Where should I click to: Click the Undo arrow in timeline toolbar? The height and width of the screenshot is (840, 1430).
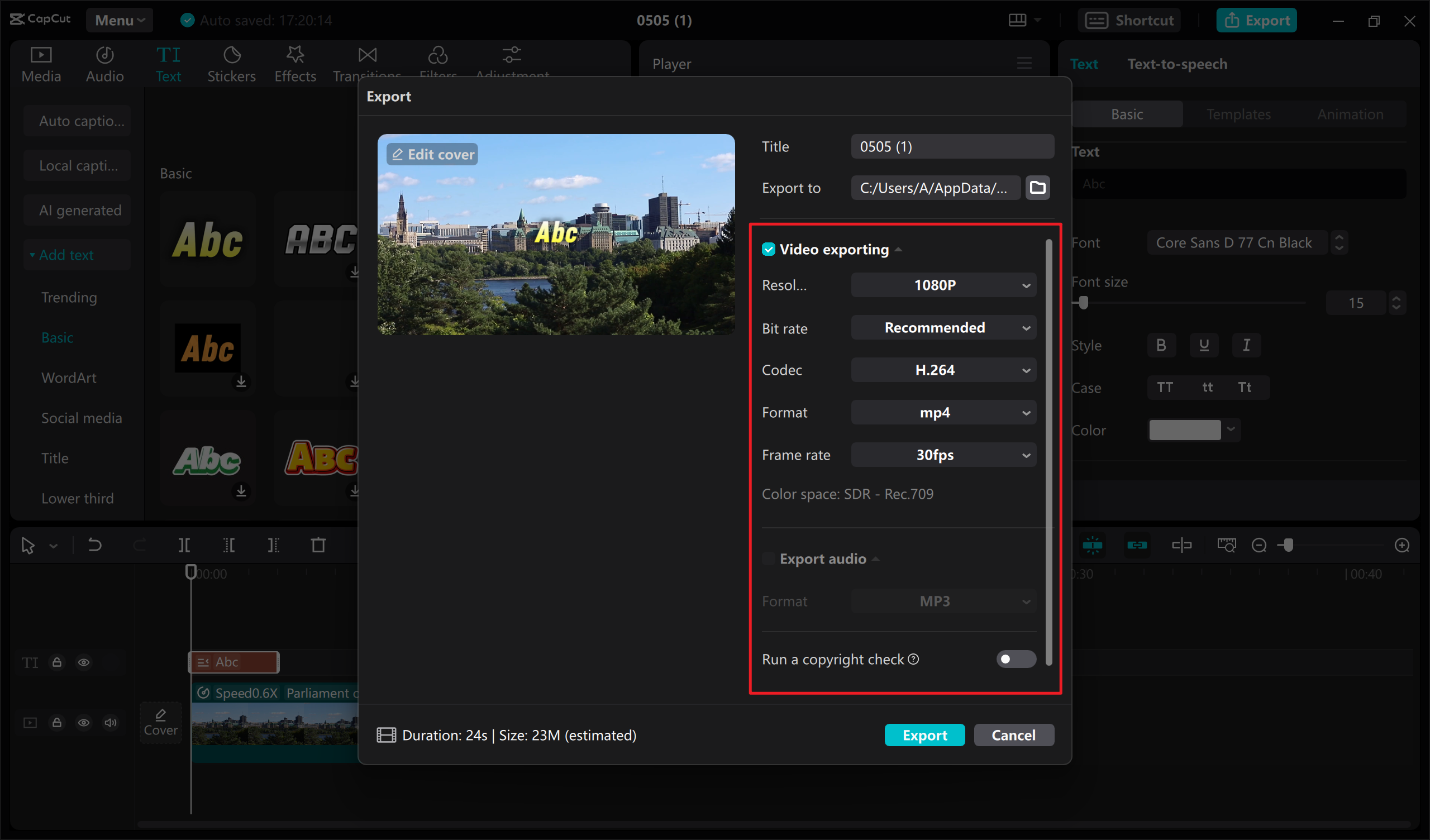pyautogui.click(x=95, y=546)
